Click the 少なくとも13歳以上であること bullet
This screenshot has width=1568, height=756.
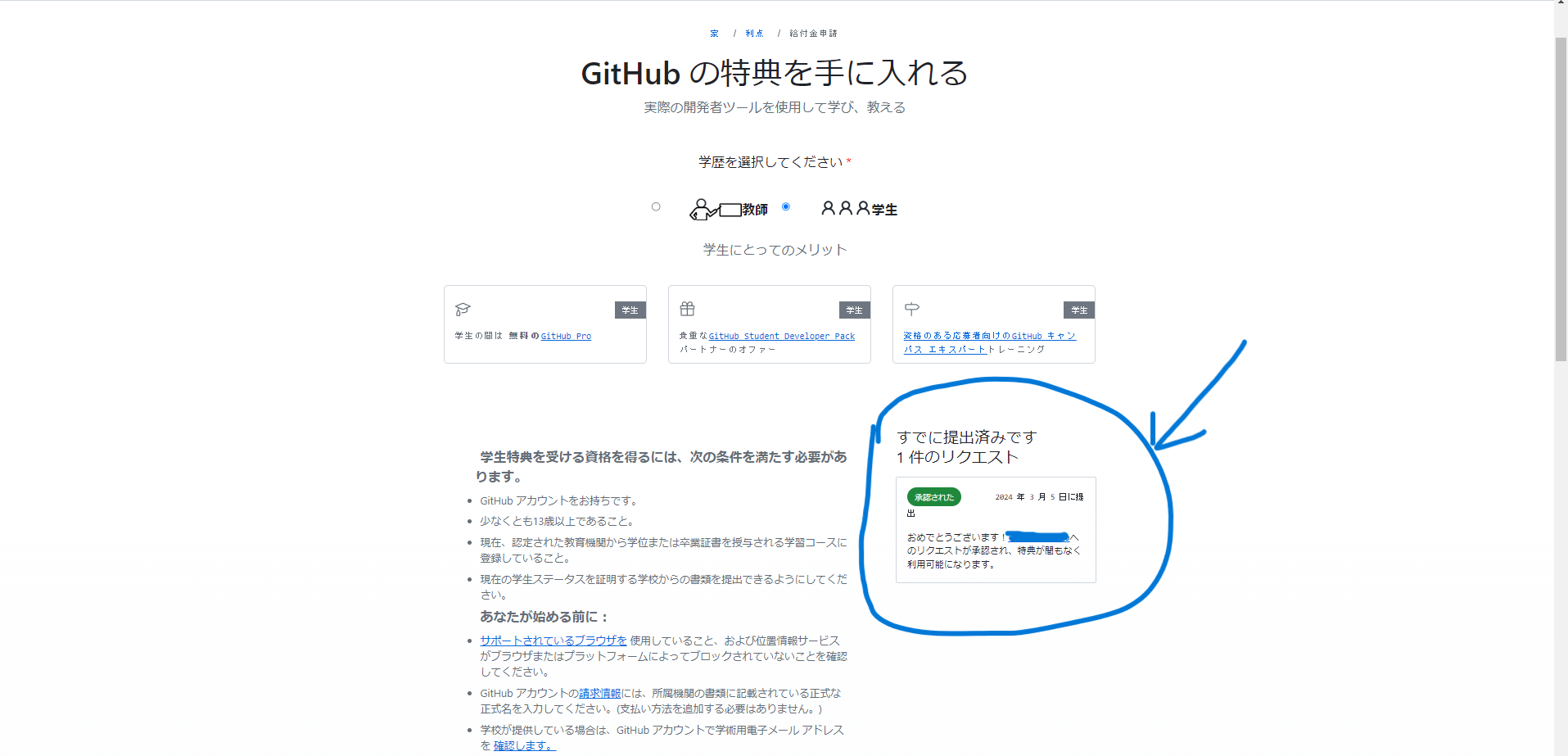coord(557,521)
